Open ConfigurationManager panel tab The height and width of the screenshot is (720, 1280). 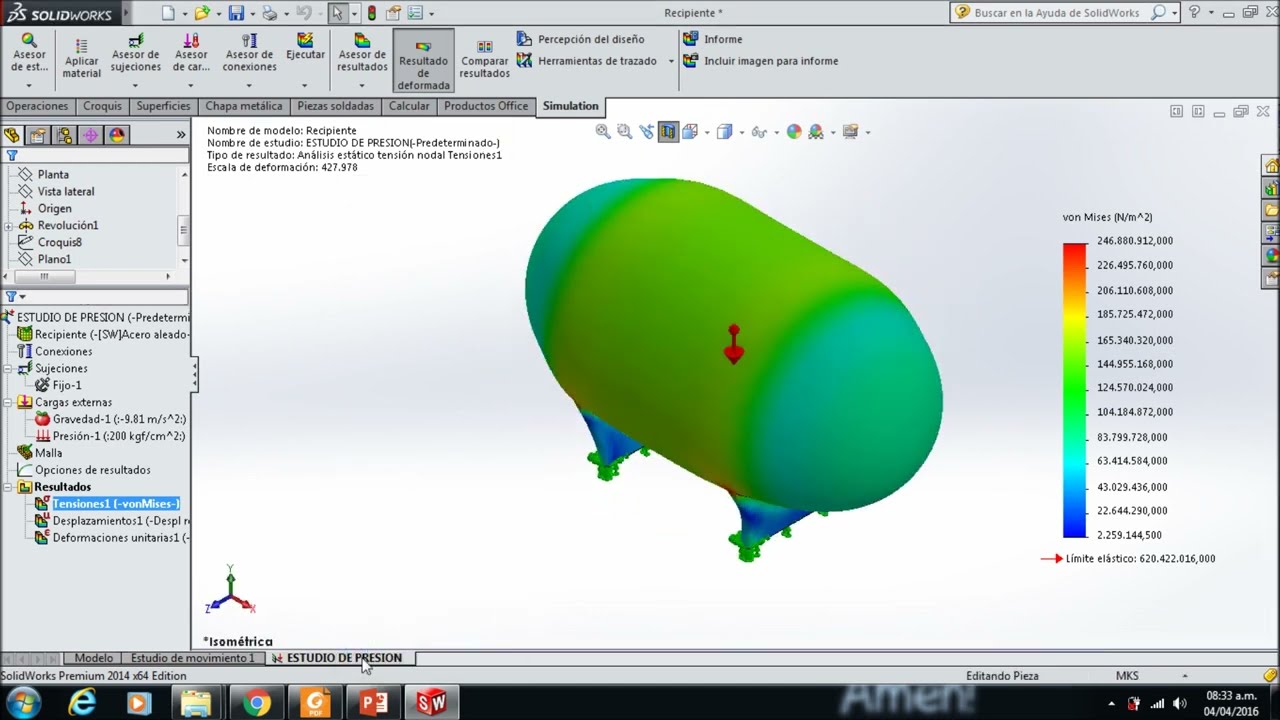(x=64, y=135)
